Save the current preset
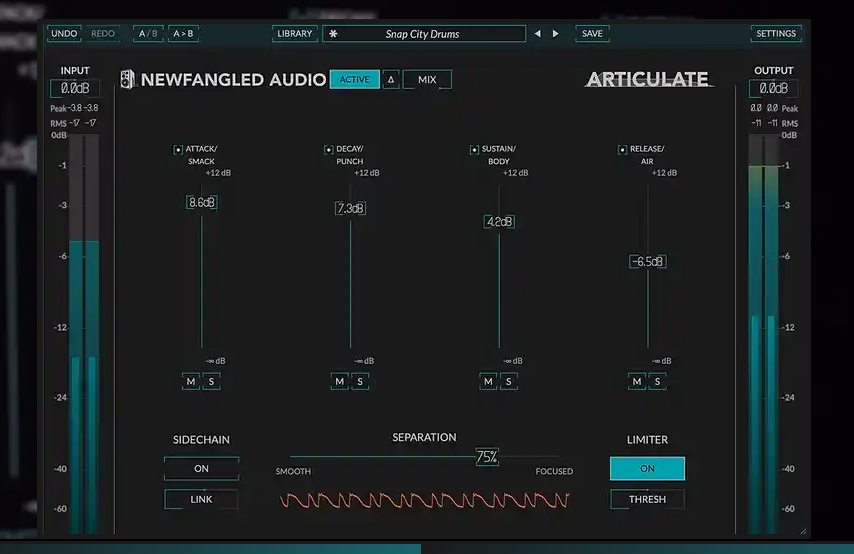 coord(592,34)
